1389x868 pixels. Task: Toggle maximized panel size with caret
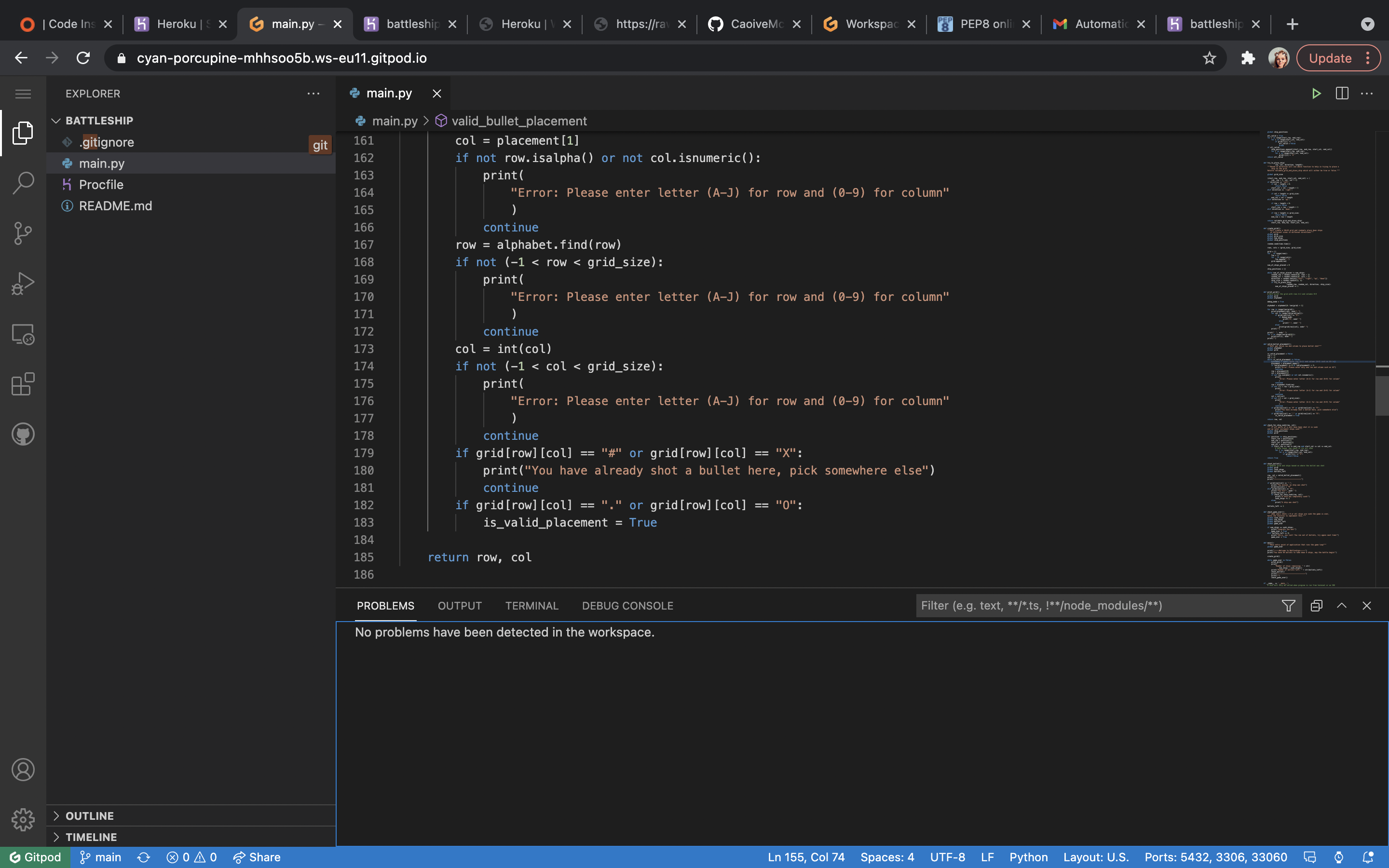point(1341,606)
